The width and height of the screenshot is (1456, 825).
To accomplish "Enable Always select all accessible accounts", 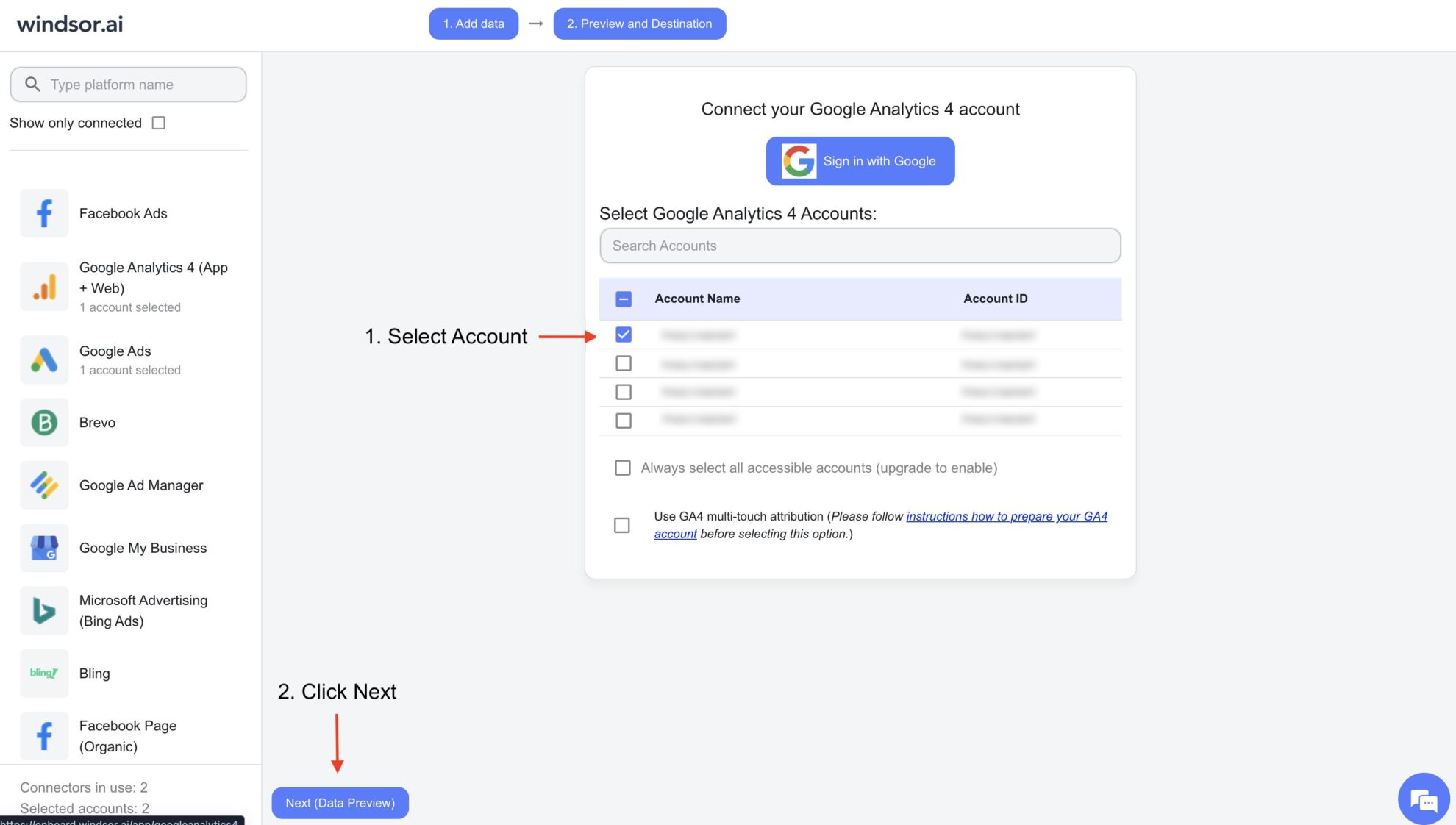I will click(623, 468).
